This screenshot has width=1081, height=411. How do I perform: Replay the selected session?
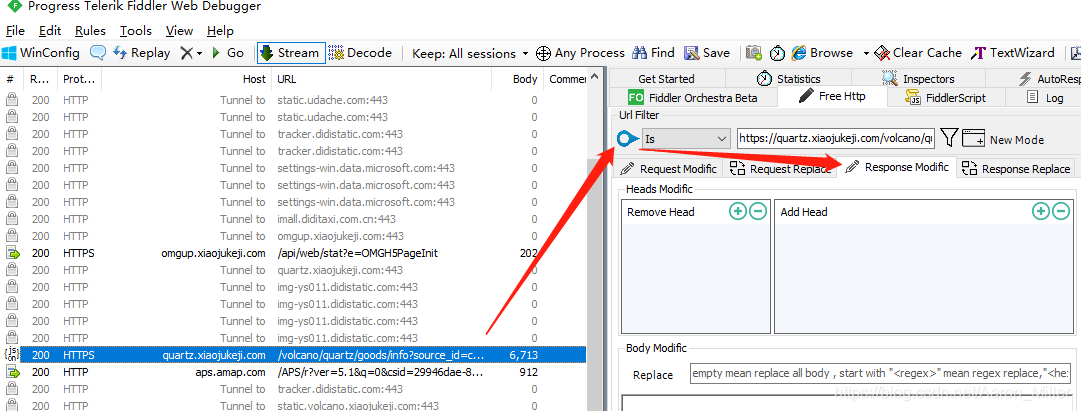point(141,53)
